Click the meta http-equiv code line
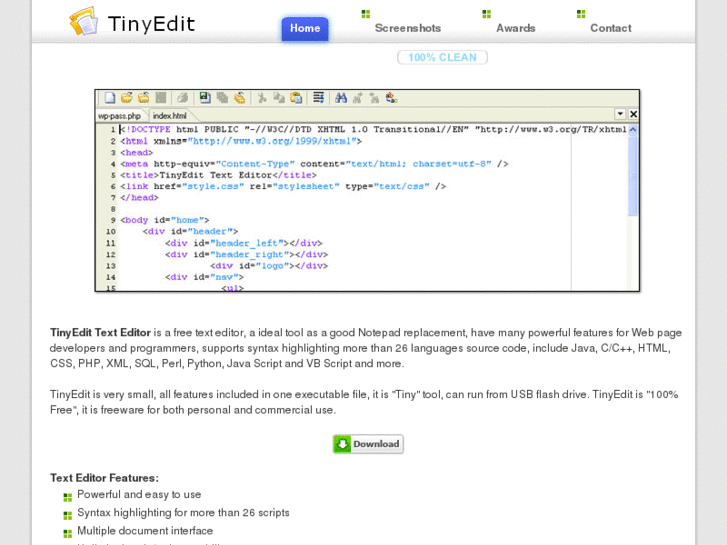Image resolution: width=727 pixels, height=545 pixels. [314, 164]
